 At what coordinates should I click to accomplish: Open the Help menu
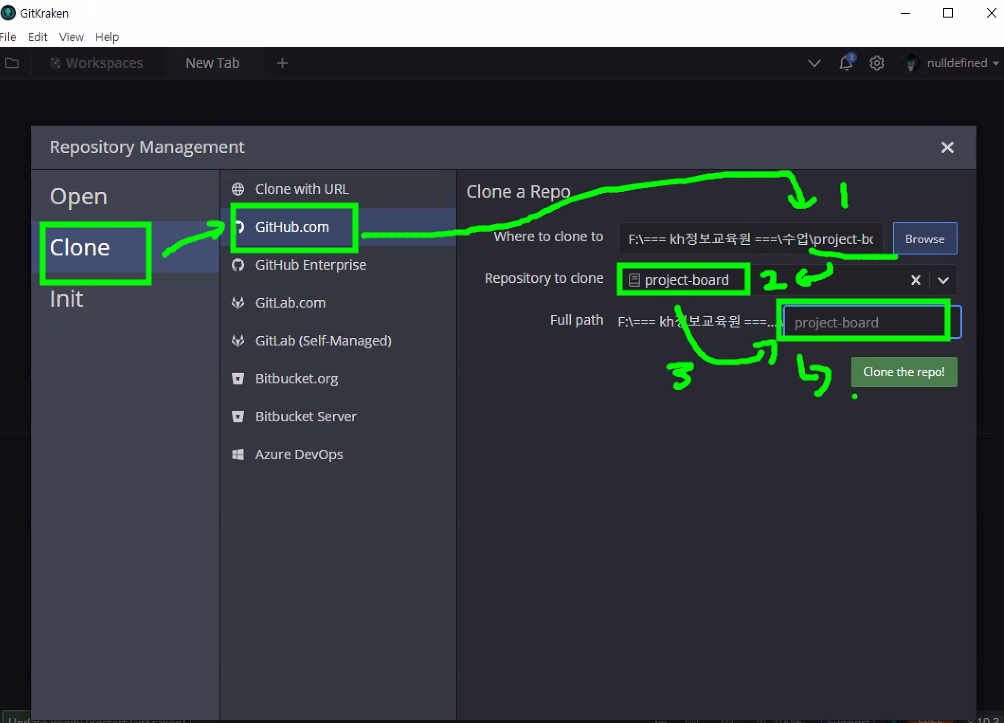click(x=107, y=37)
